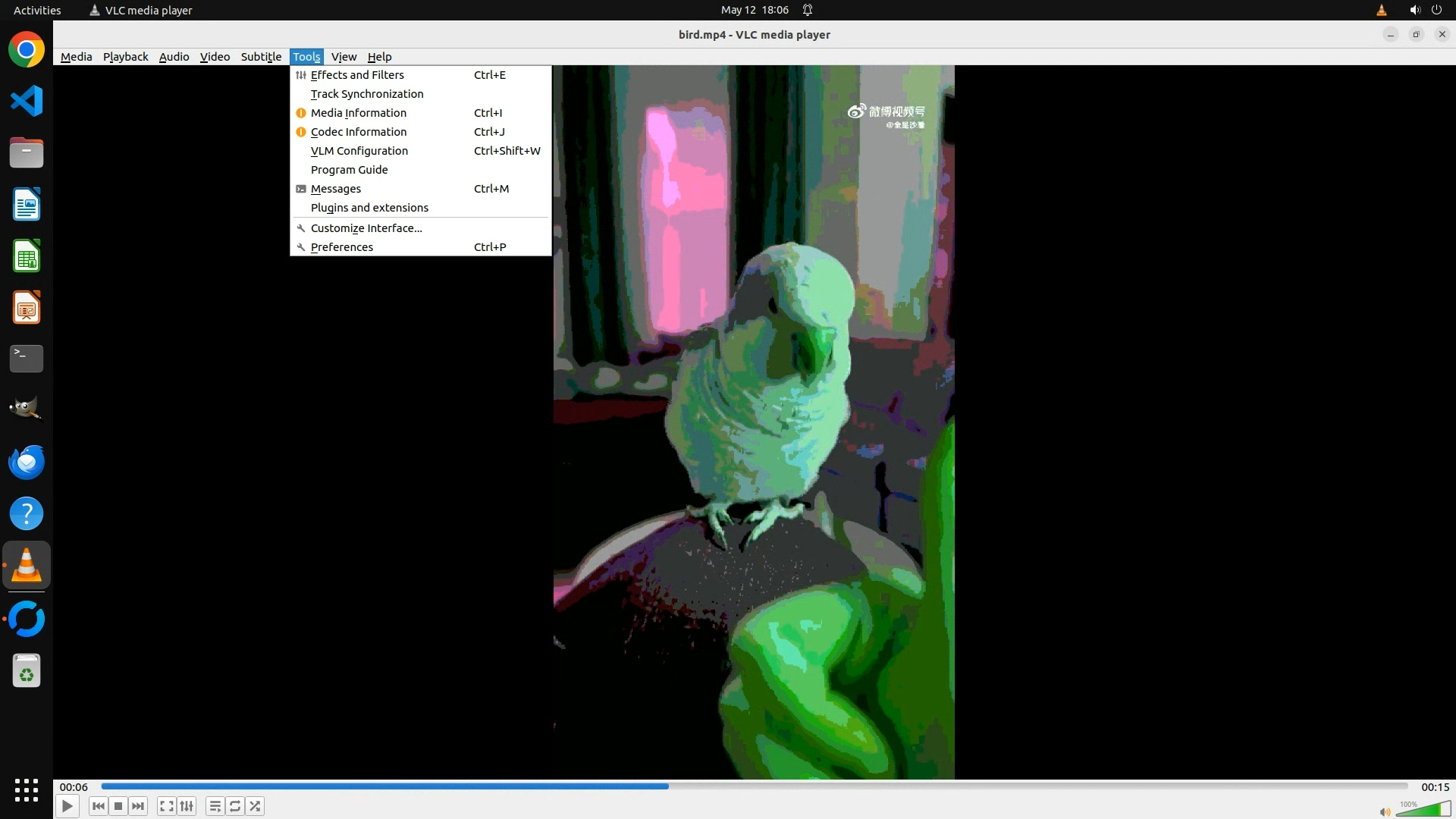Toggle fullscreen video mode
Screen dimensions: 1456x819
167,806
